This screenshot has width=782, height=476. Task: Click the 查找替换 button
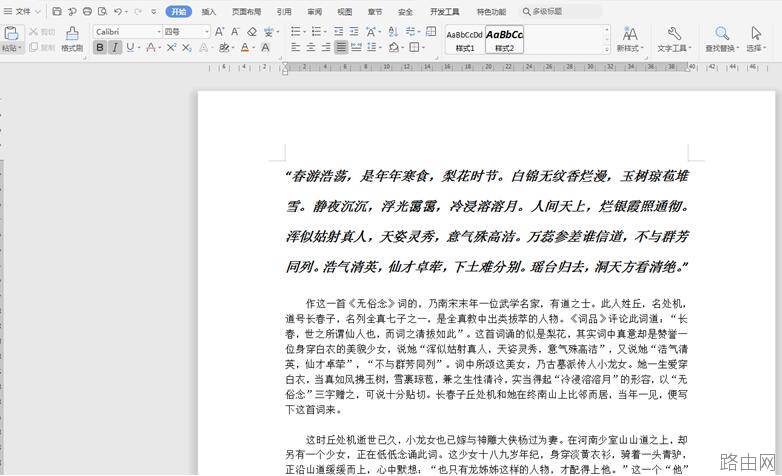[722, 39]
